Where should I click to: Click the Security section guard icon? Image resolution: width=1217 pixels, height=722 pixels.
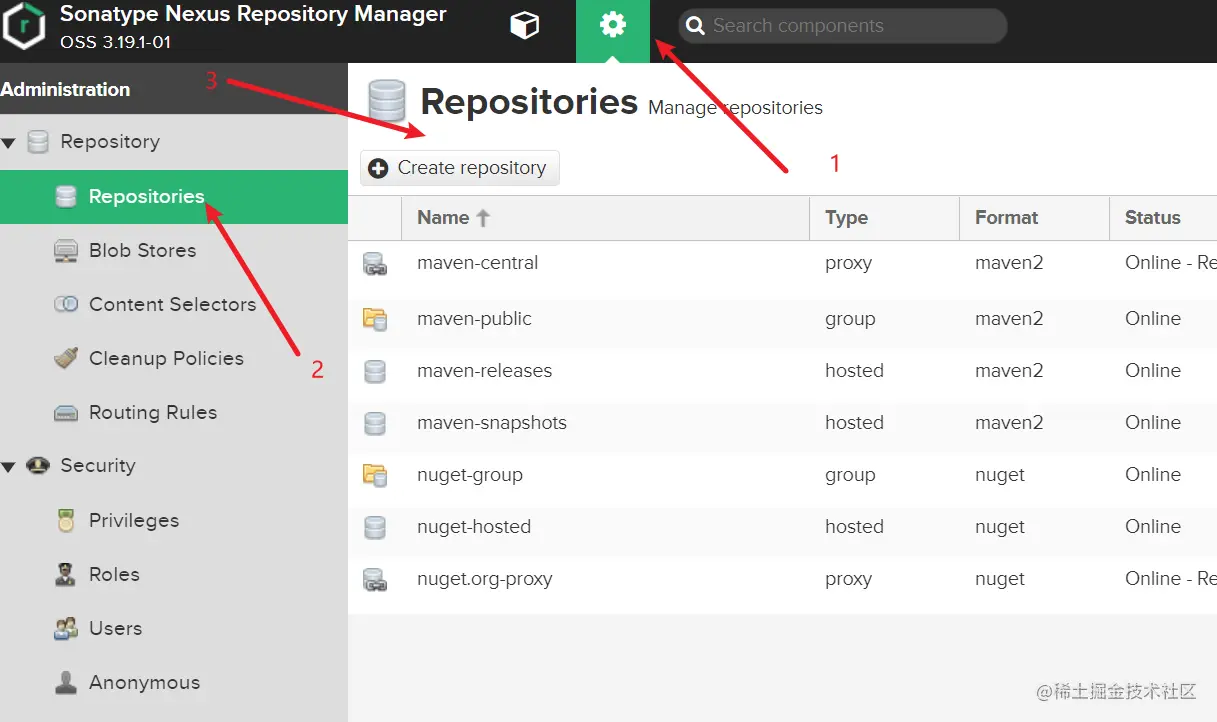click(x=38, y=466)
